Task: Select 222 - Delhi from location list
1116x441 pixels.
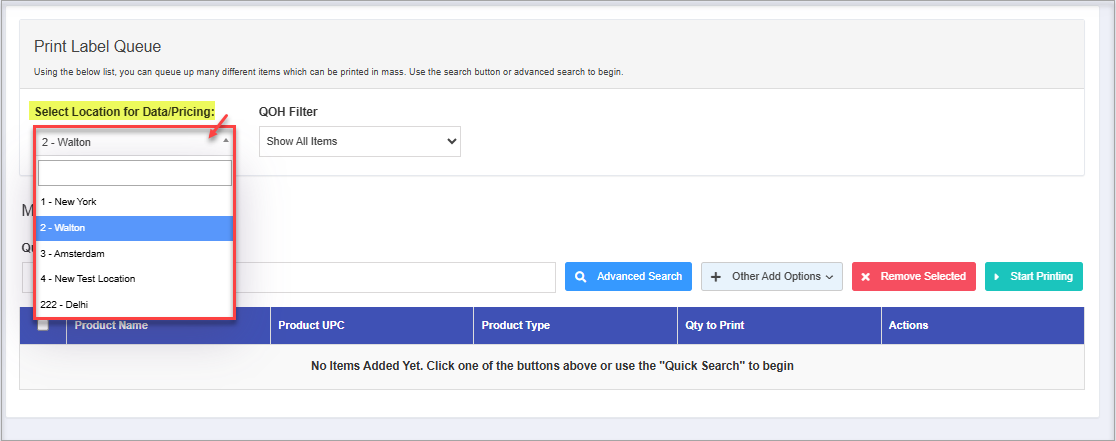Action: 134,304
